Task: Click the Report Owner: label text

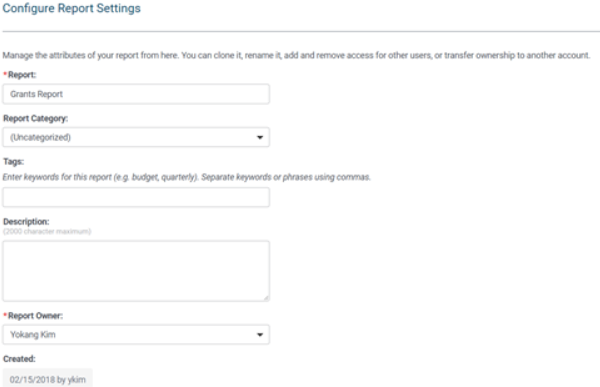Action: (x=35, y=316)
